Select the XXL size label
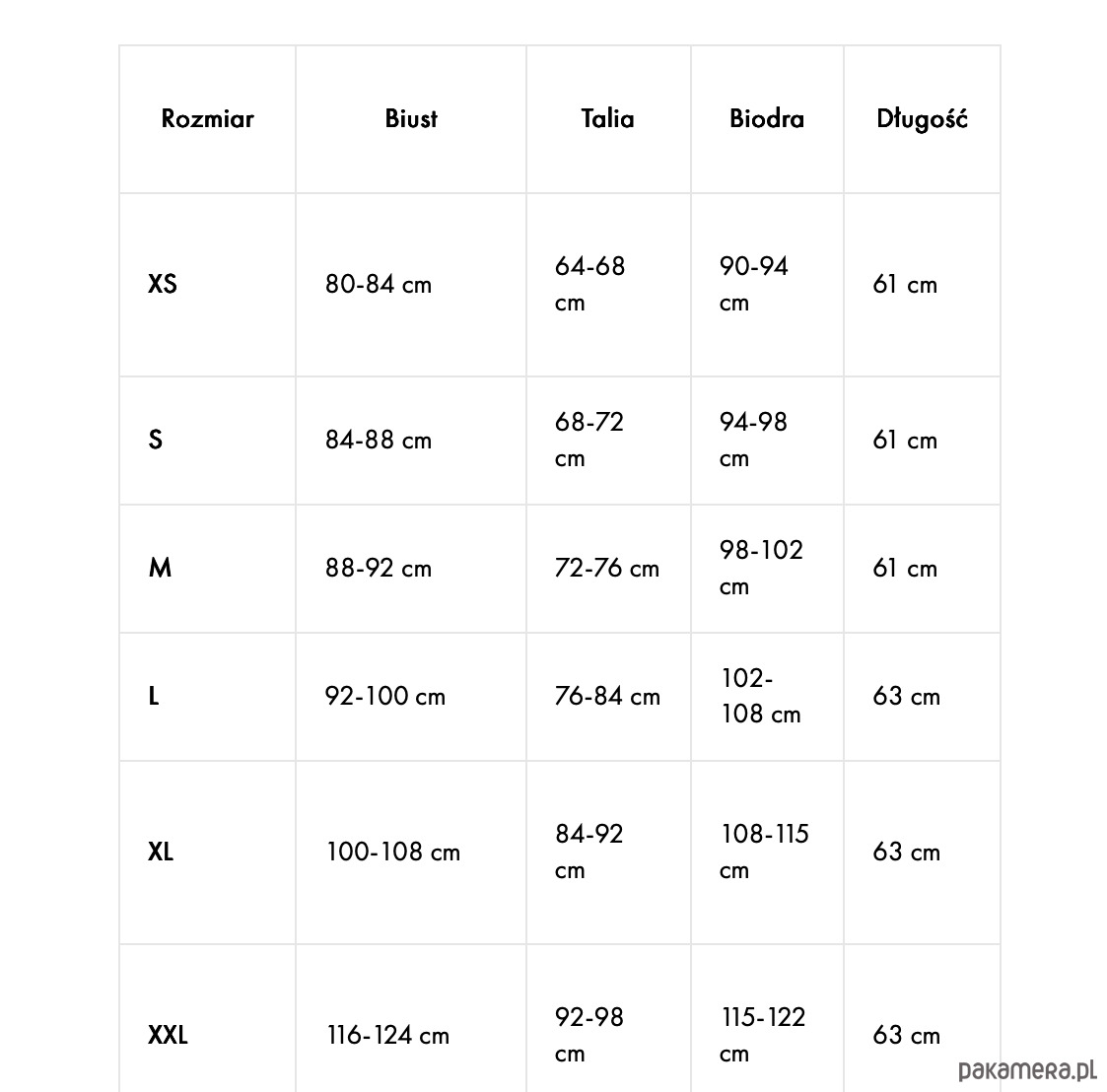The height and width of the screenshot is (1092, 1107). (168, 1036)
